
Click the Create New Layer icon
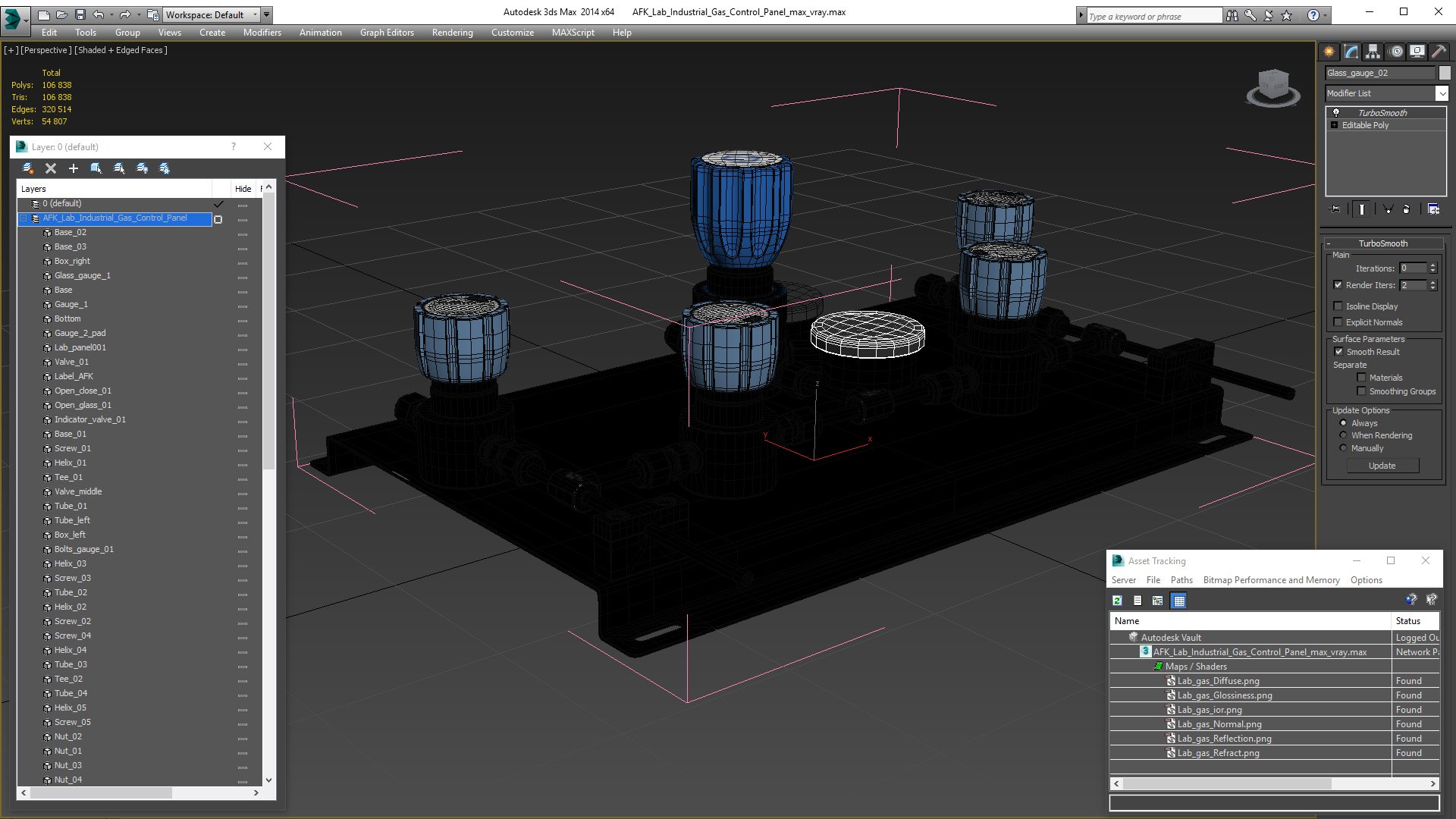tap(28, 168)
